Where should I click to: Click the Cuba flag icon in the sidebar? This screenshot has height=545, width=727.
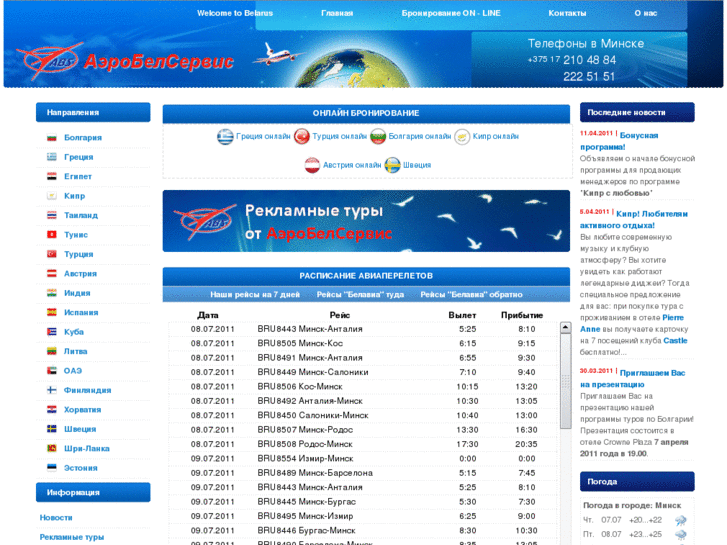click(51, 332)
